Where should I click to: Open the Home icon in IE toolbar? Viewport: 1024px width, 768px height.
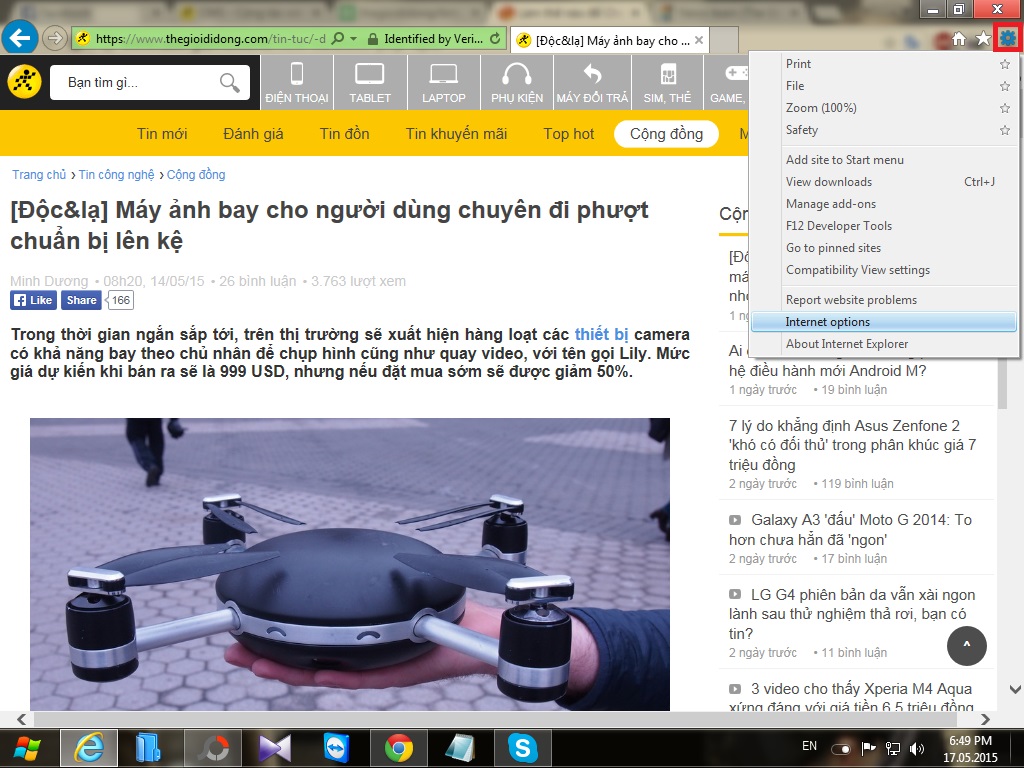tap(959, 39)
